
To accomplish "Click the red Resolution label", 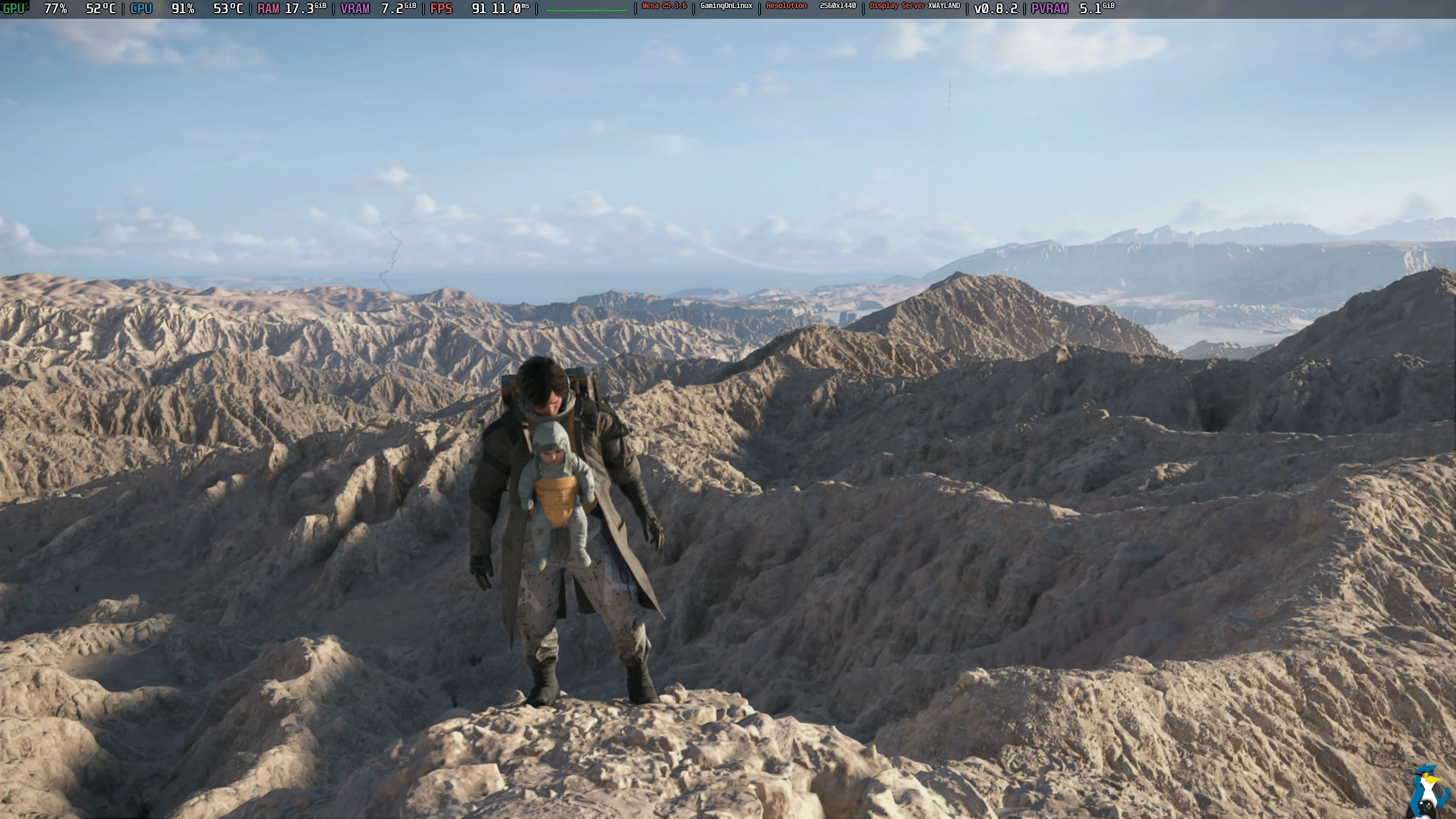I will [x=787, y=6].
